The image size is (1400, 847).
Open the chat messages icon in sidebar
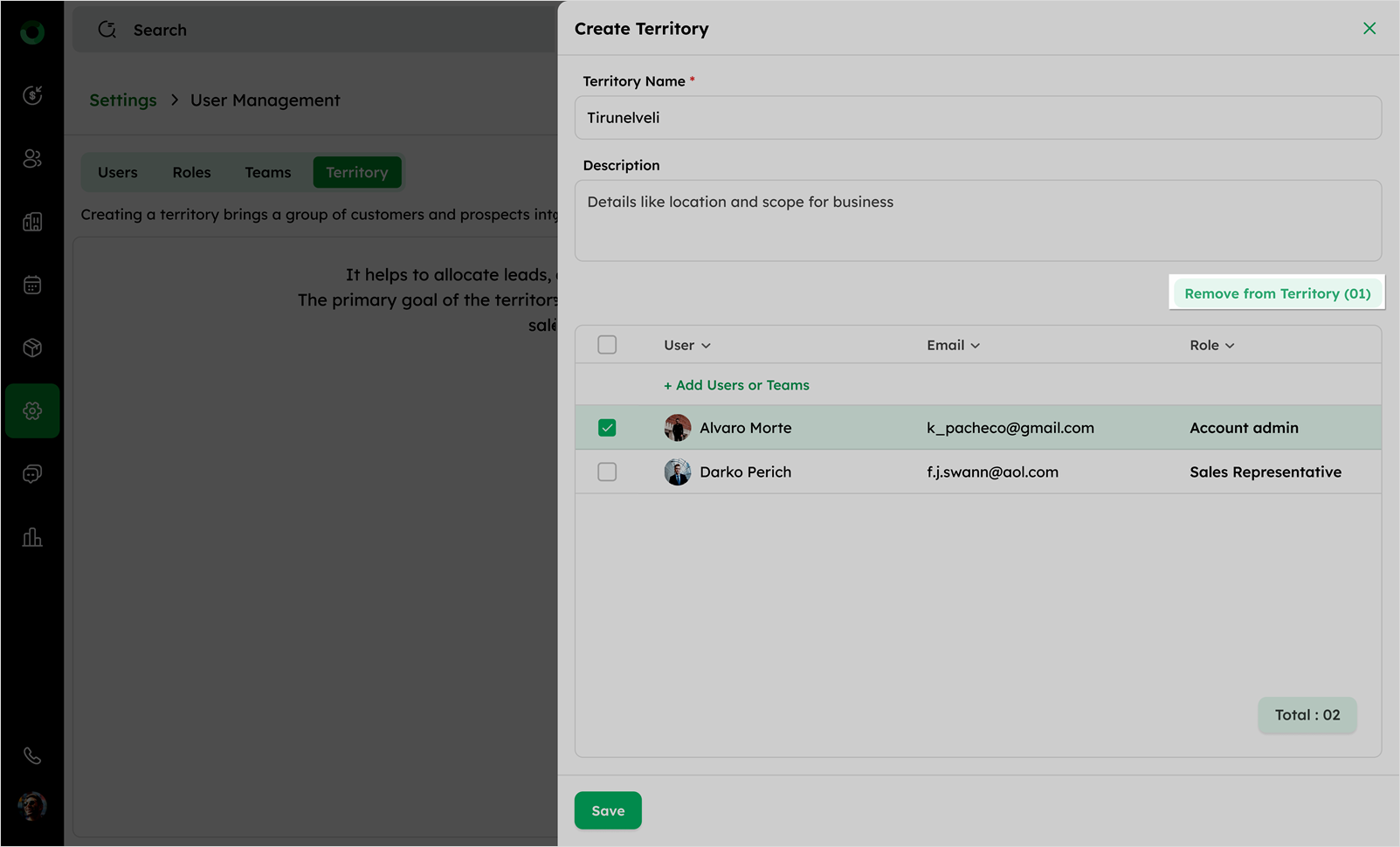coord(32,474)
